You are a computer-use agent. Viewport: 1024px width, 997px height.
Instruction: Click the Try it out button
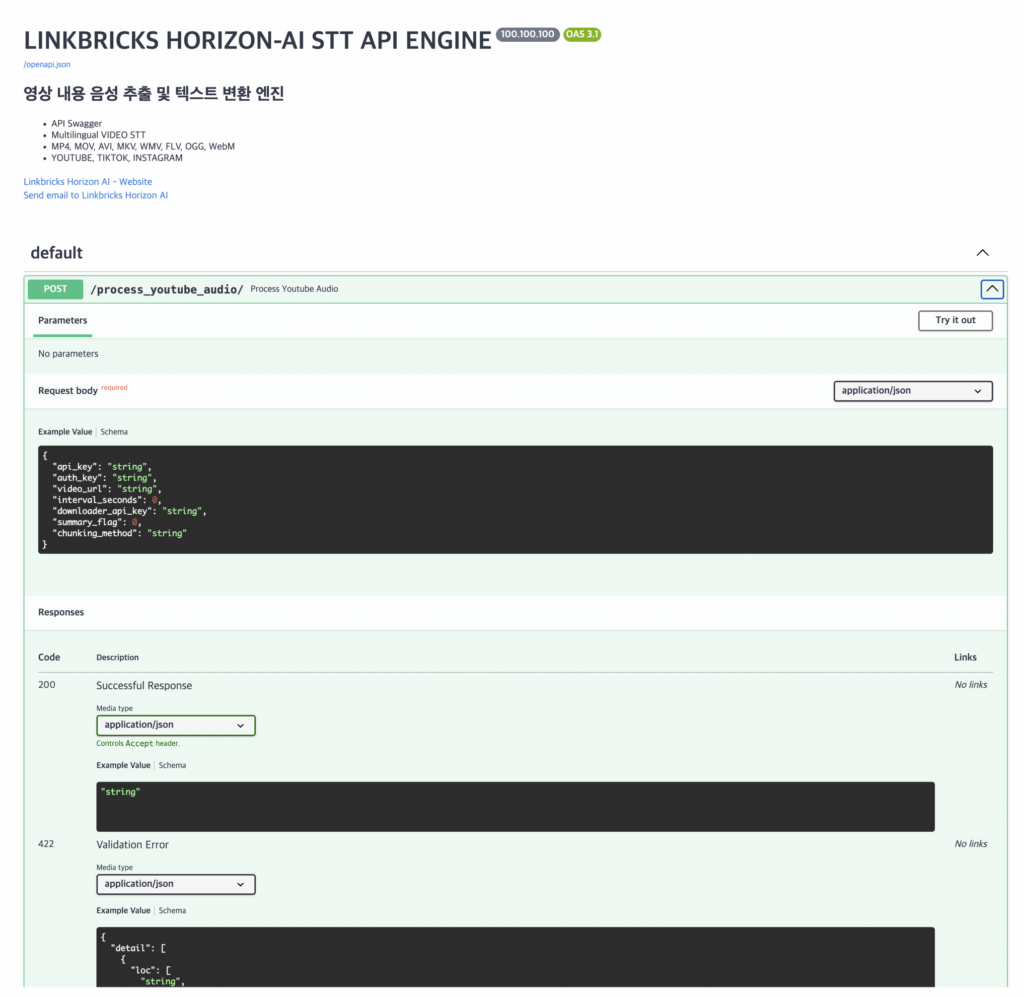[955, 321]
